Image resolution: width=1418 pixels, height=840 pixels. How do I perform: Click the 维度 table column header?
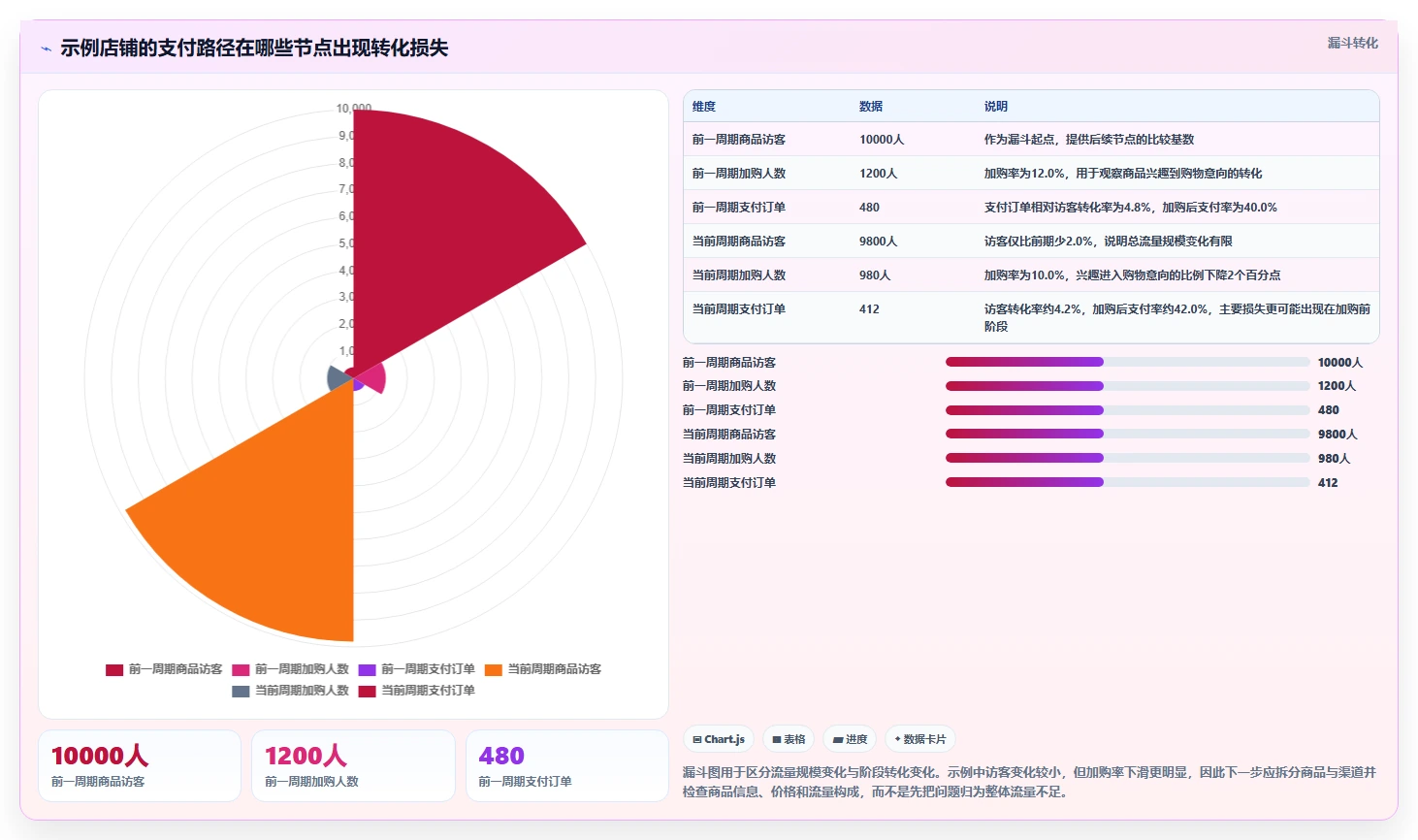point(704,107)
